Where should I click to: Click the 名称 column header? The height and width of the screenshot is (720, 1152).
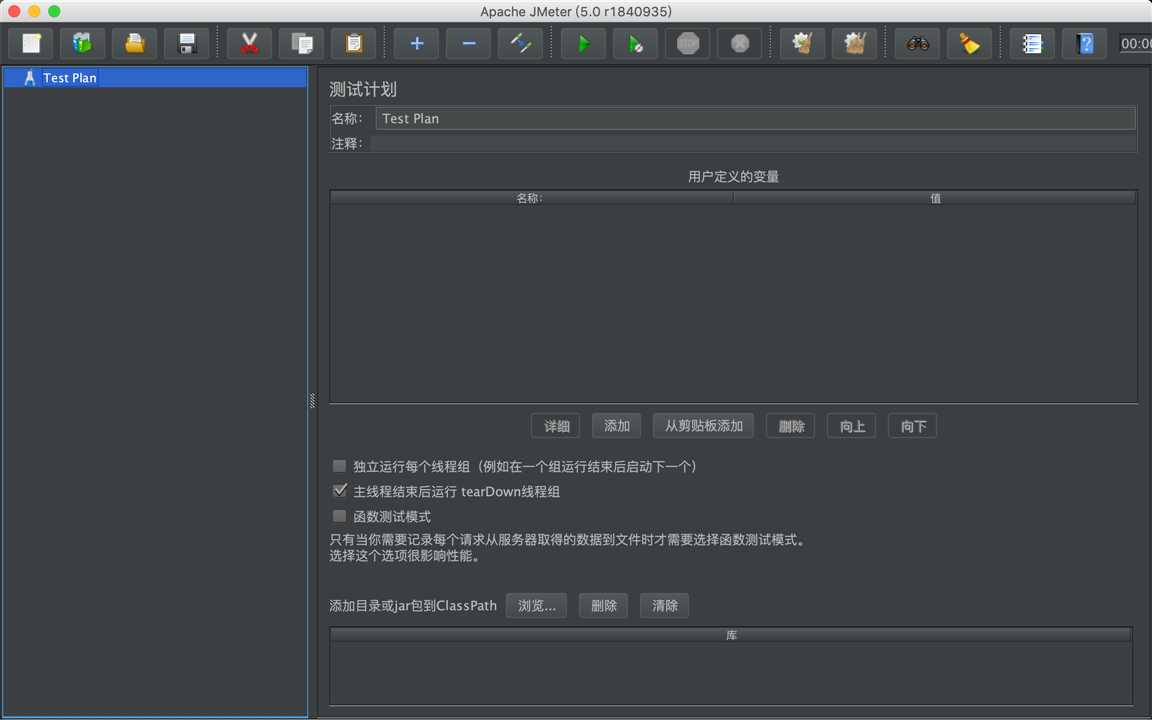tap(531, 198)
